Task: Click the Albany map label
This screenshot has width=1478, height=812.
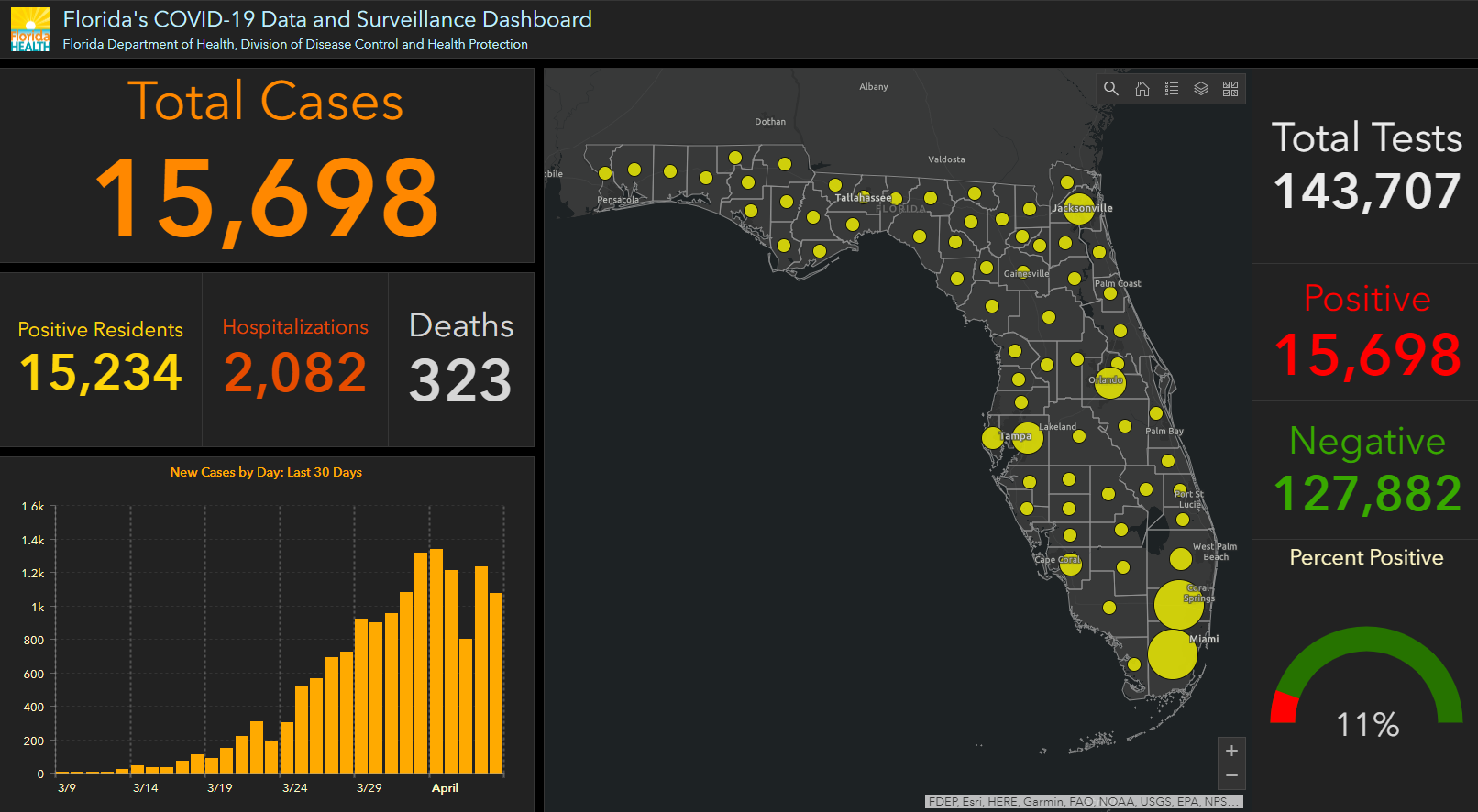Action: tap(874, 87)
